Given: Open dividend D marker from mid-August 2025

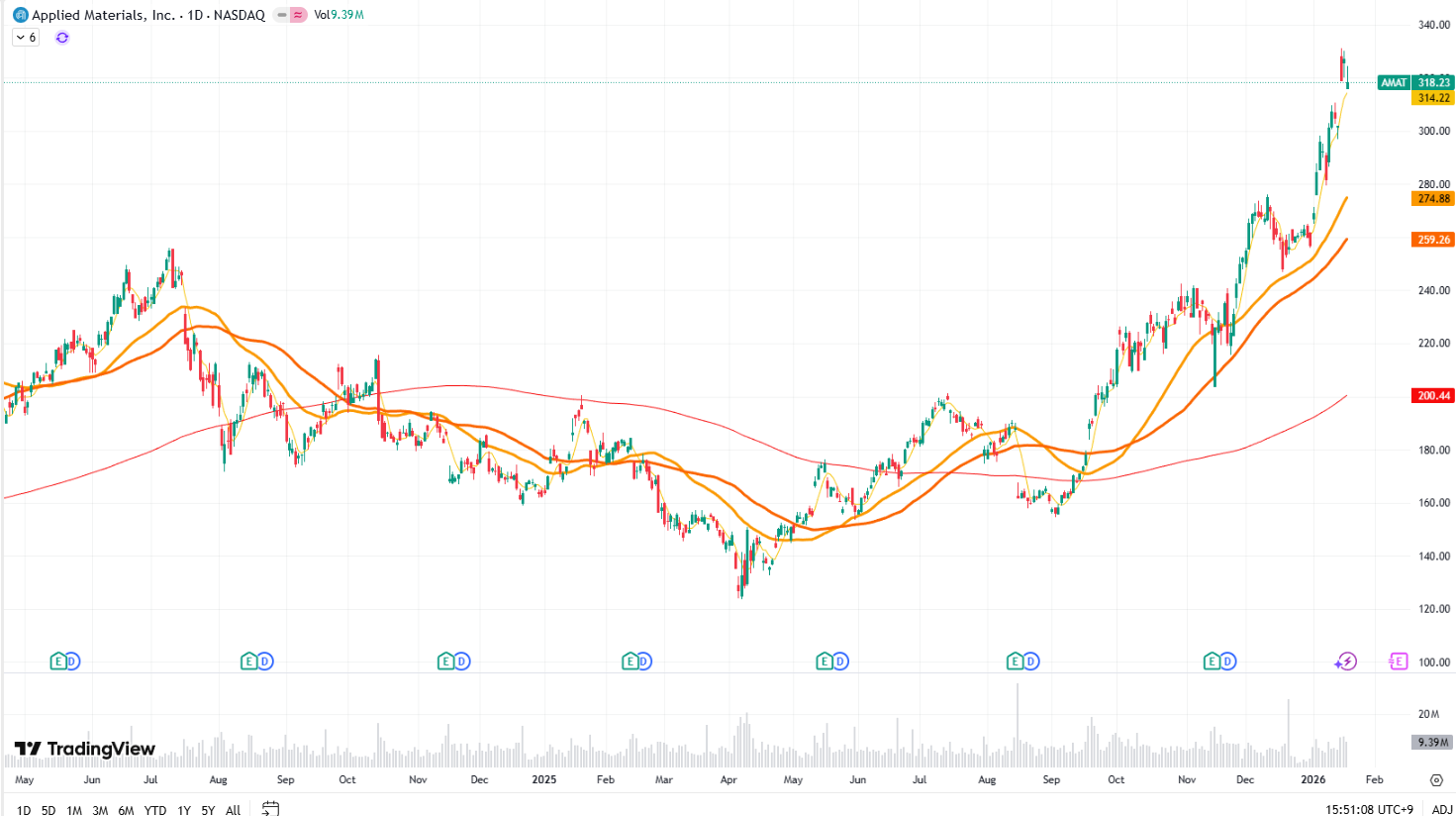Looking at the screenshot, I should coord(1030,662).
